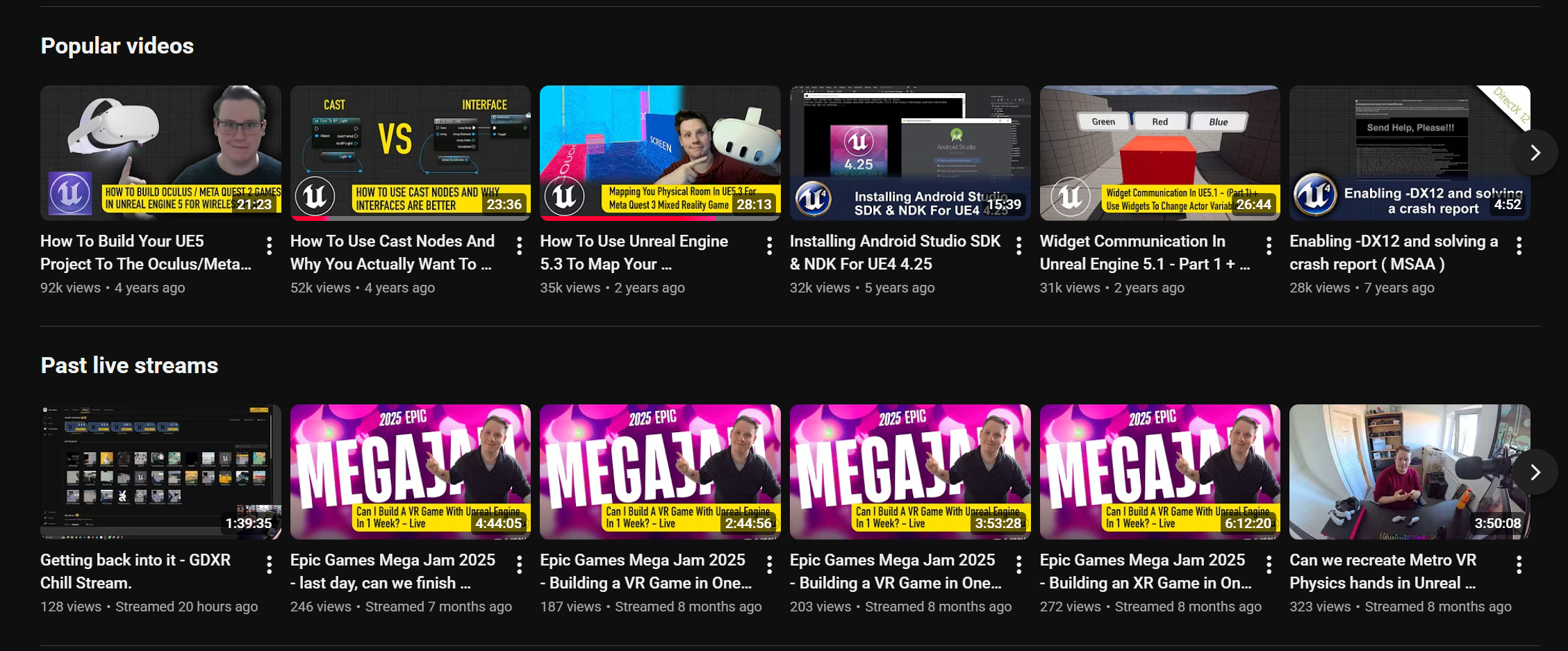Open title 'Enabling -DX12 and solving a crash report'
This screenshot has width=1568, height=651.
pos(1394,253)
